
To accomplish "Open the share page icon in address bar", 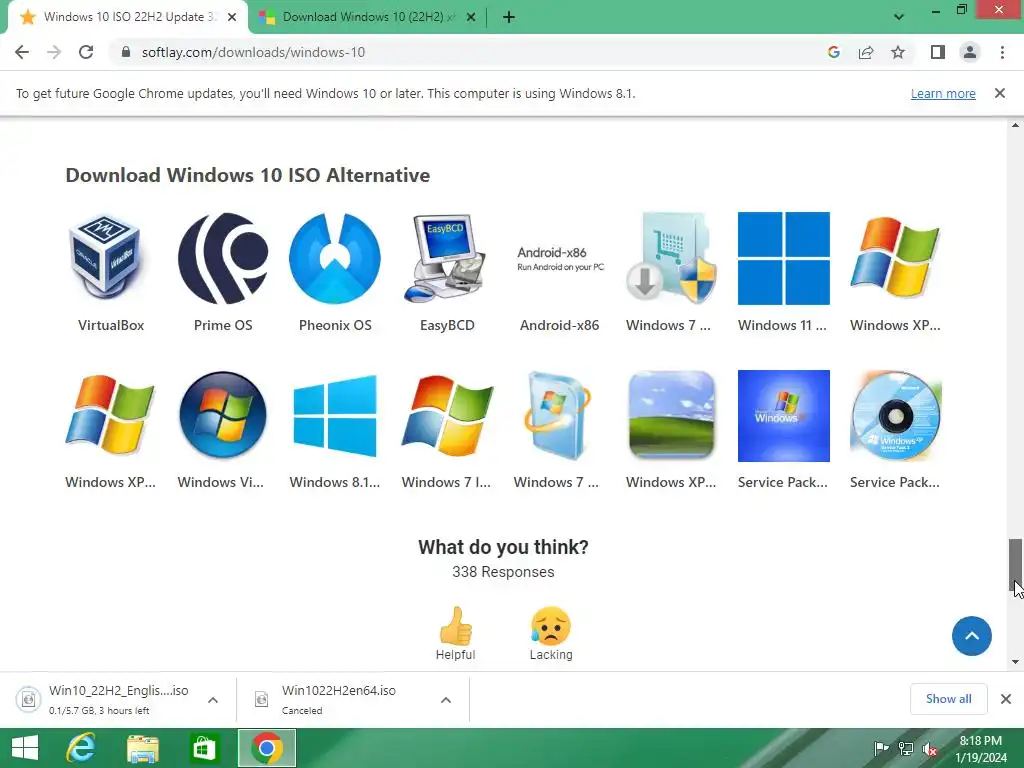I will [866, 52].
